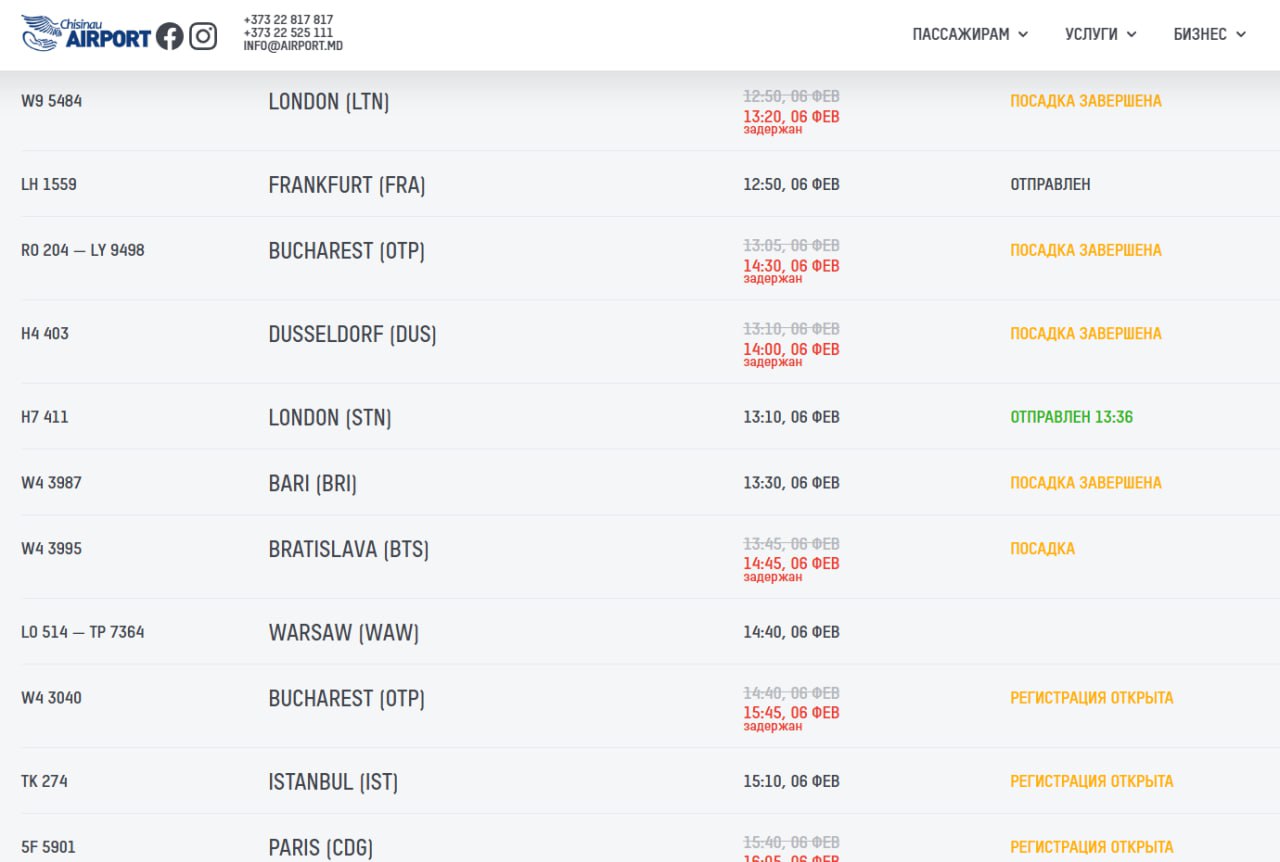Click the ISTANBUL (IST) destination

[333, 781]
